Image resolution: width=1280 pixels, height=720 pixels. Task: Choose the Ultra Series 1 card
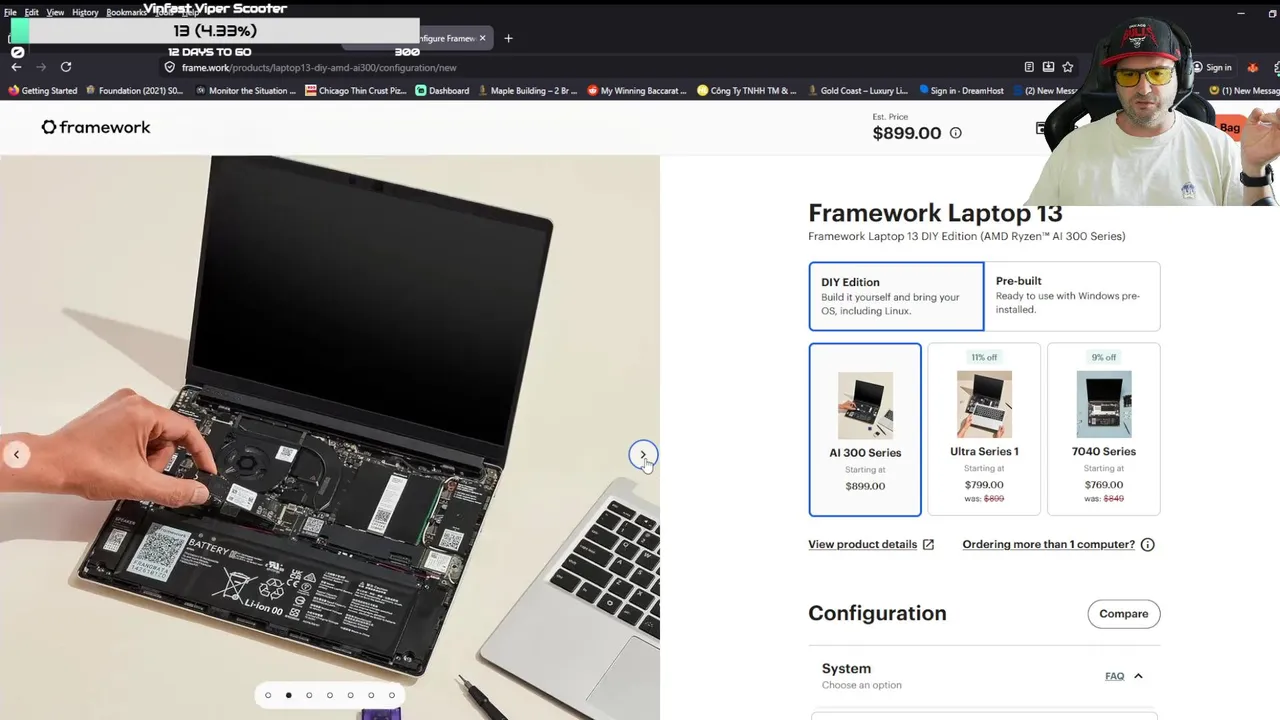(984, 429)
